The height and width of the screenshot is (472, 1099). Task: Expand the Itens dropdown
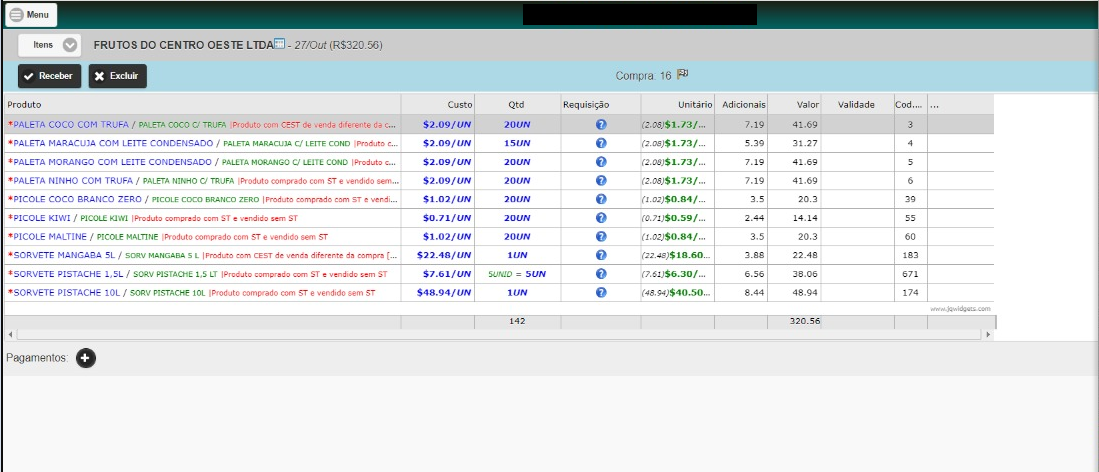[49, 45]
